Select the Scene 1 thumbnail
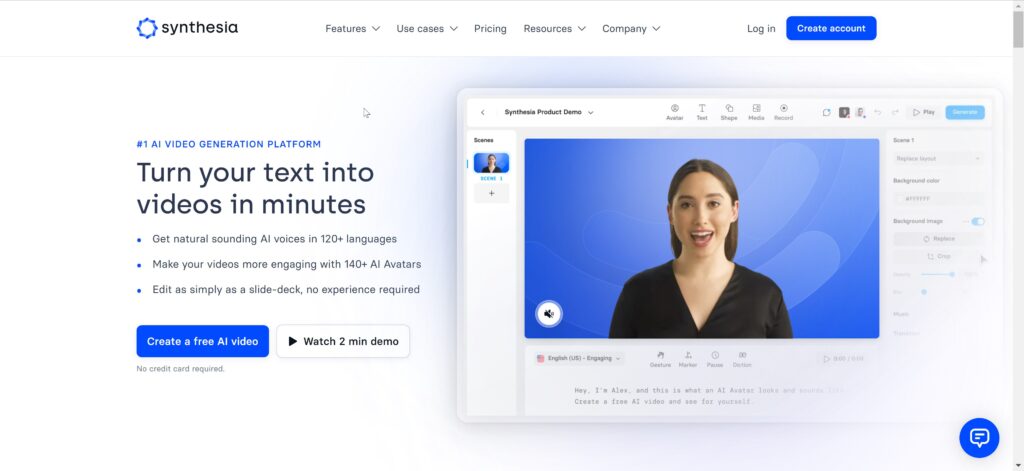 [x=492, y=163]
